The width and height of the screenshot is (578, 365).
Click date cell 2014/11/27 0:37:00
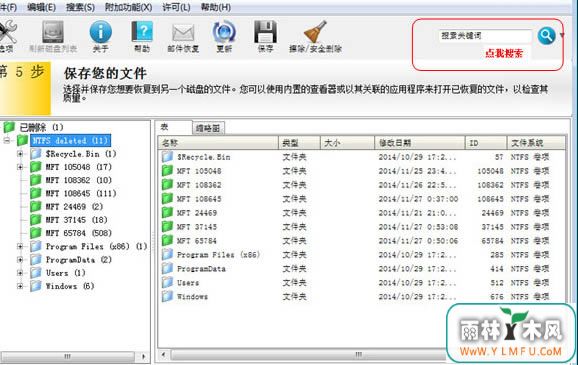click(x=418, y=199)
